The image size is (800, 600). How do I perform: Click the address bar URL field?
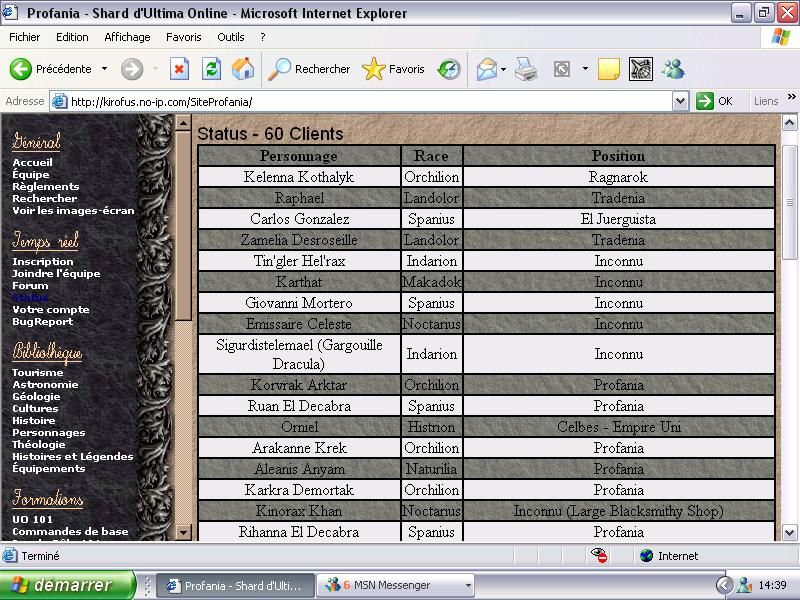coord(360,101)
